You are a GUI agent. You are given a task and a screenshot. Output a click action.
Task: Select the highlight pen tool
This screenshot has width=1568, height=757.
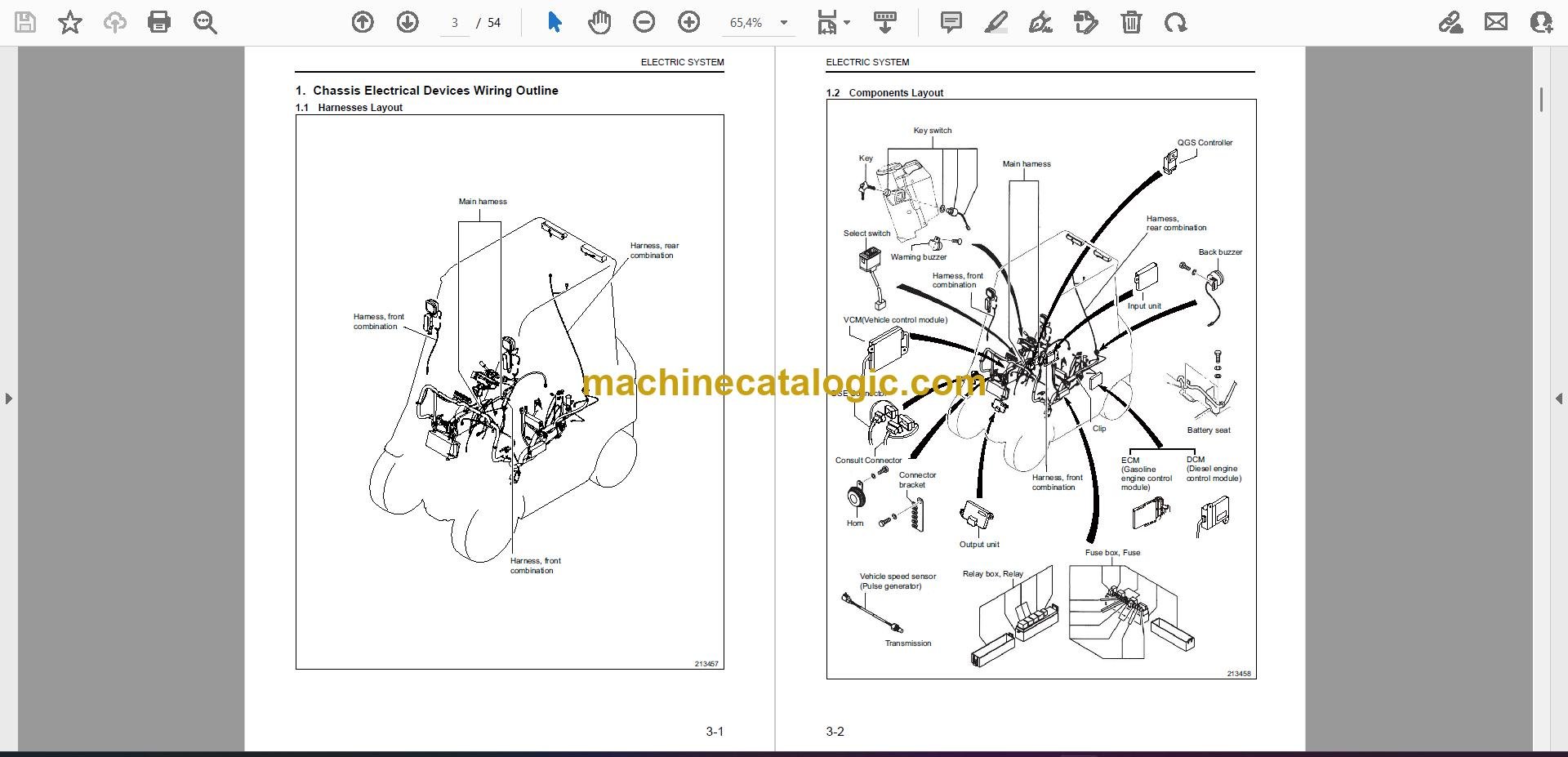point(996,22)
